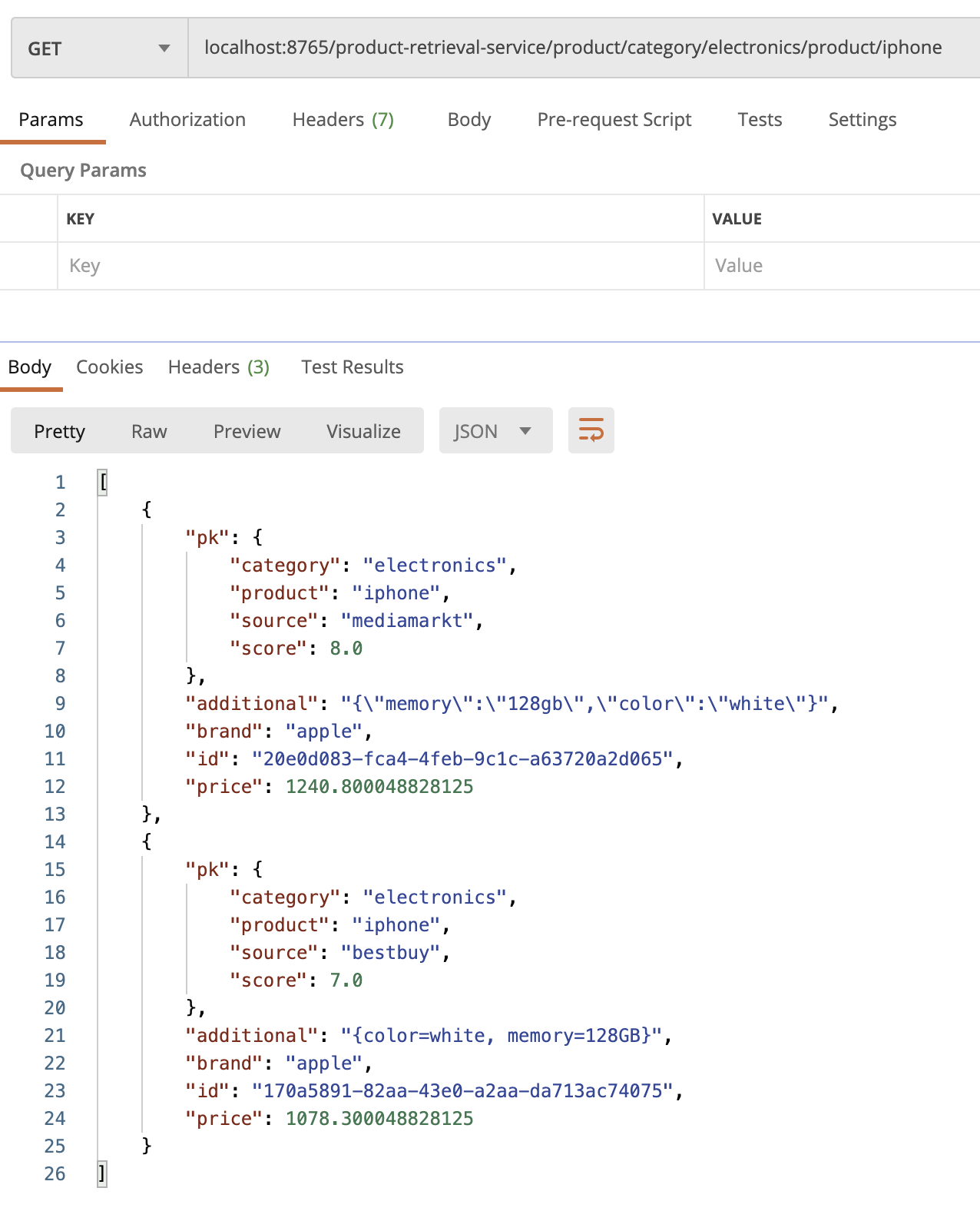The width and height of the screenshot is (980, 1231).
Task: Open the request Headers (7) tab
Action: point(343,120)
